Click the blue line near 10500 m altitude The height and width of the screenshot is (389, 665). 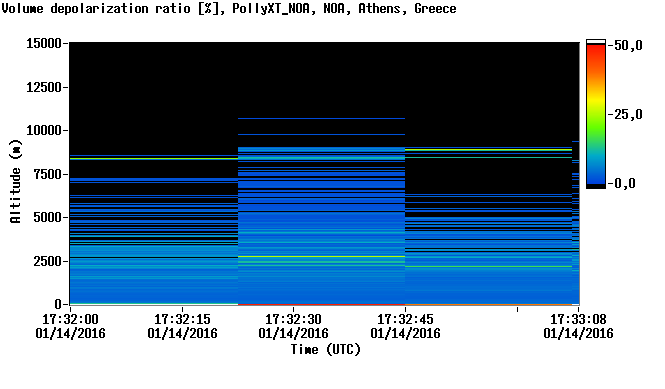click(321, 118)
